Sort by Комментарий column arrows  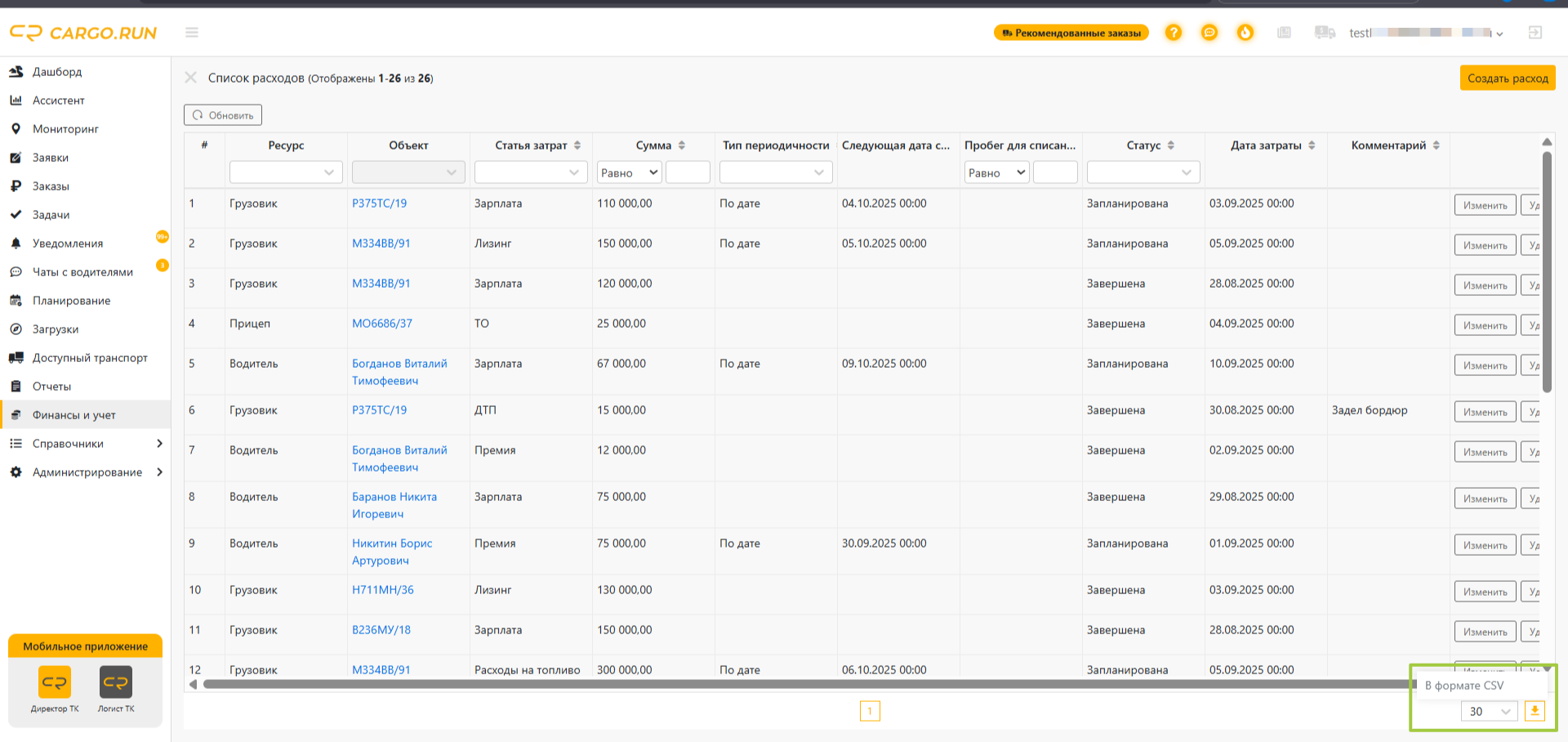pos(1437,145)
